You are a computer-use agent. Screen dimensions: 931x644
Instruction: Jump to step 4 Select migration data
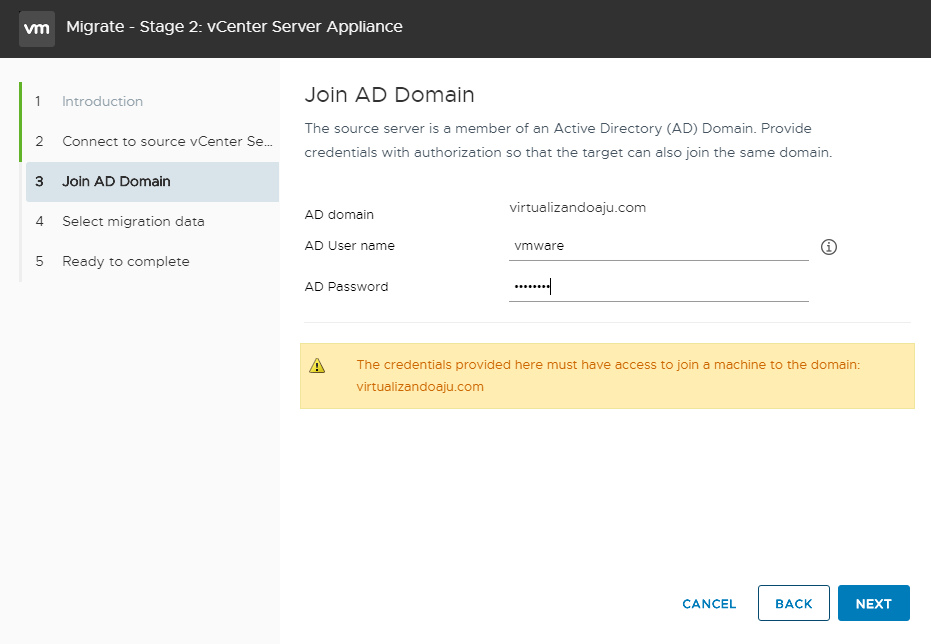pyautogui.click(x=133, y=222)
